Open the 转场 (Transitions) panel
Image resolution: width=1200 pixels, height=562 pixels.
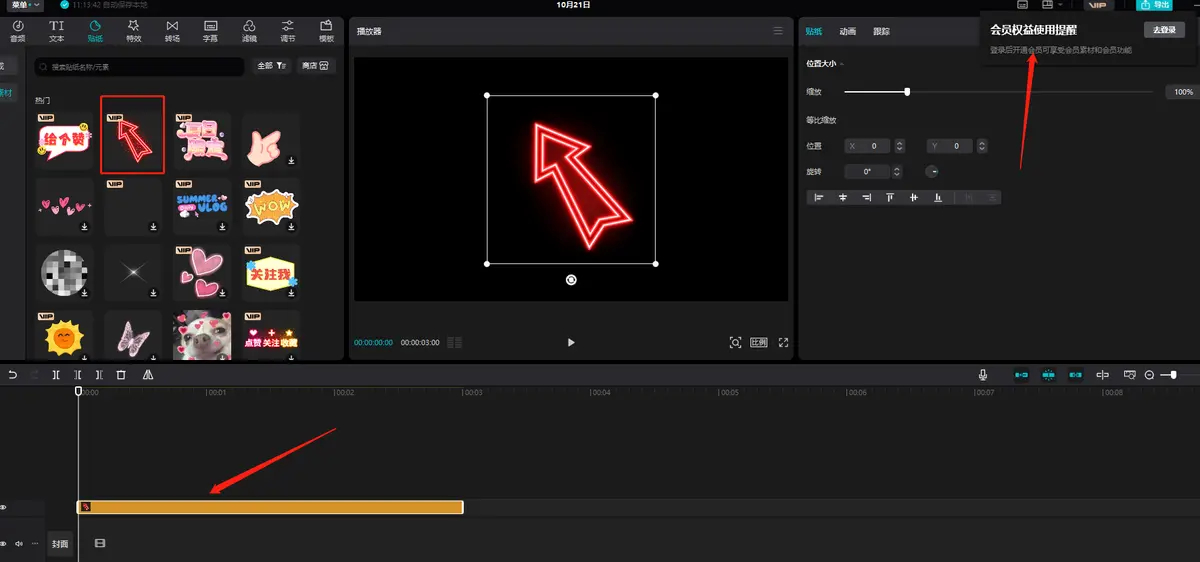(173, 30)
